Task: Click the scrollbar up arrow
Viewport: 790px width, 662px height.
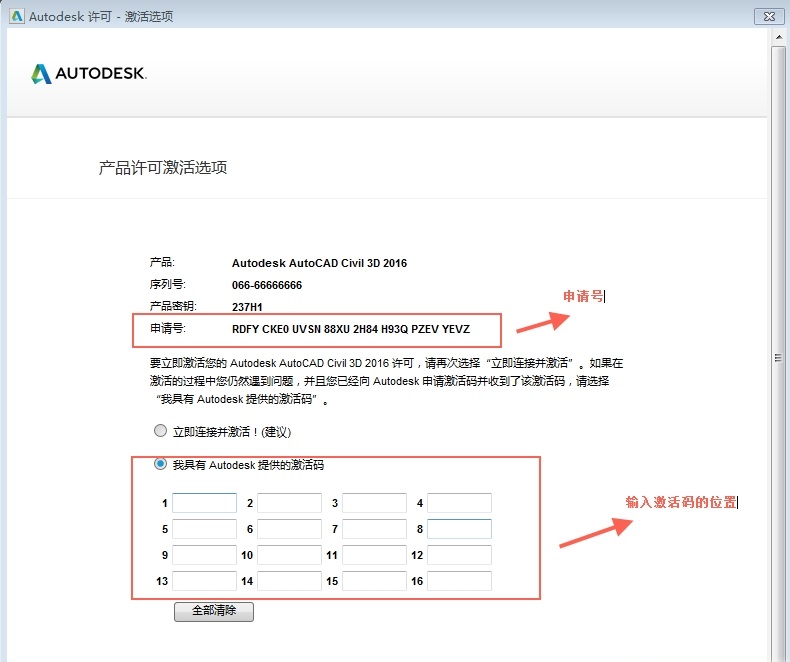Action: [778, 37]
